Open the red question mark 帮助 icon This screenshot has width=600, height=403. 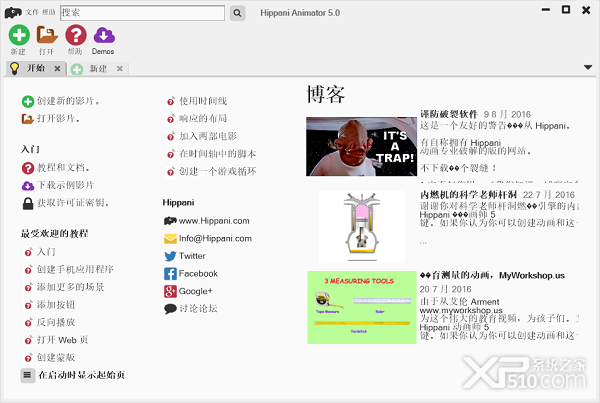point(75,35)
